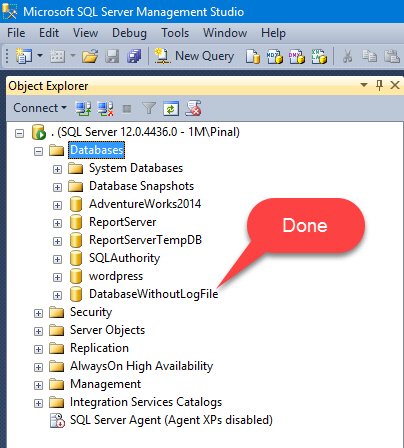Expand the Server Objects folder
This screenshot has height=448, width=404.
coord(38,332)
